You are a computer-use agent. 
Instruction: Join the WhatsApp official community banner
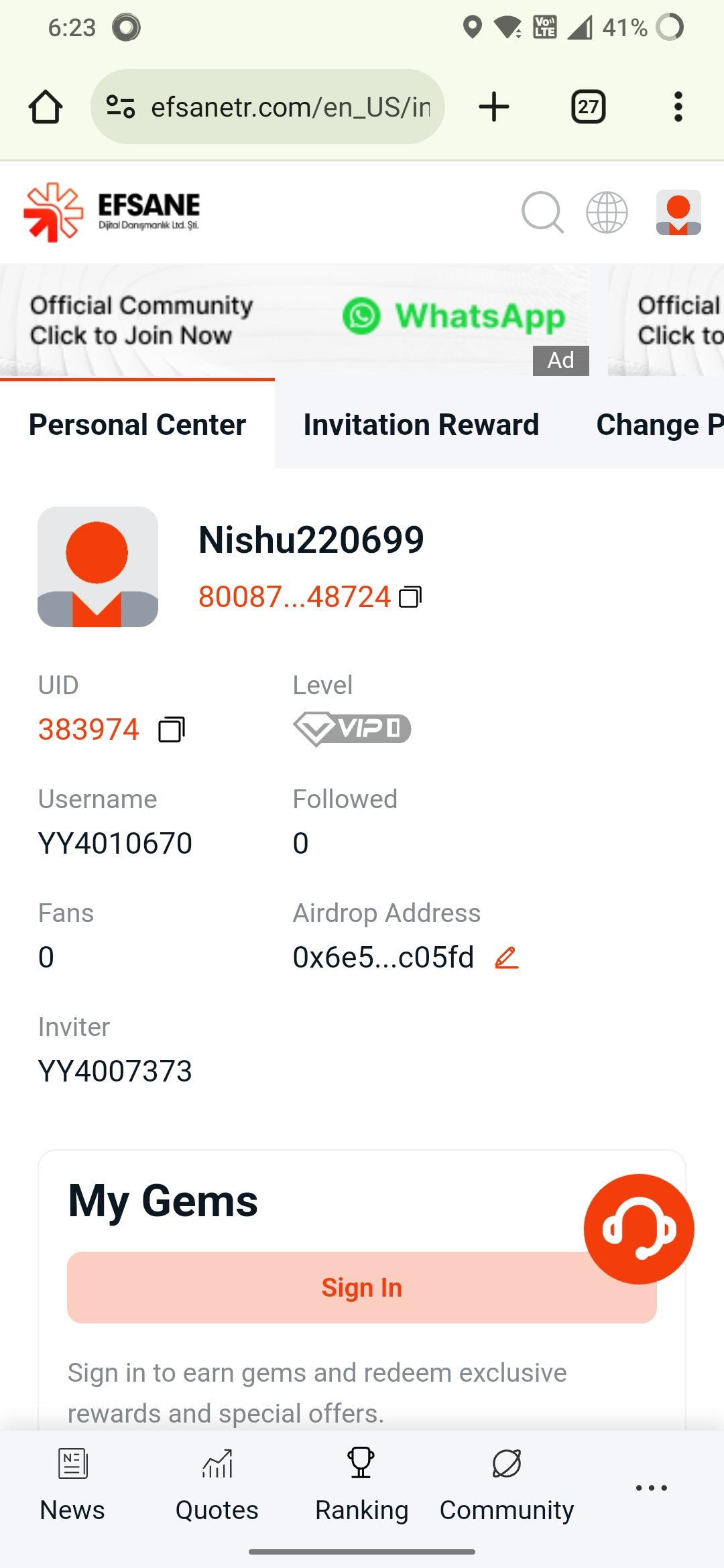pyautogui.click(x=295, y=320)
